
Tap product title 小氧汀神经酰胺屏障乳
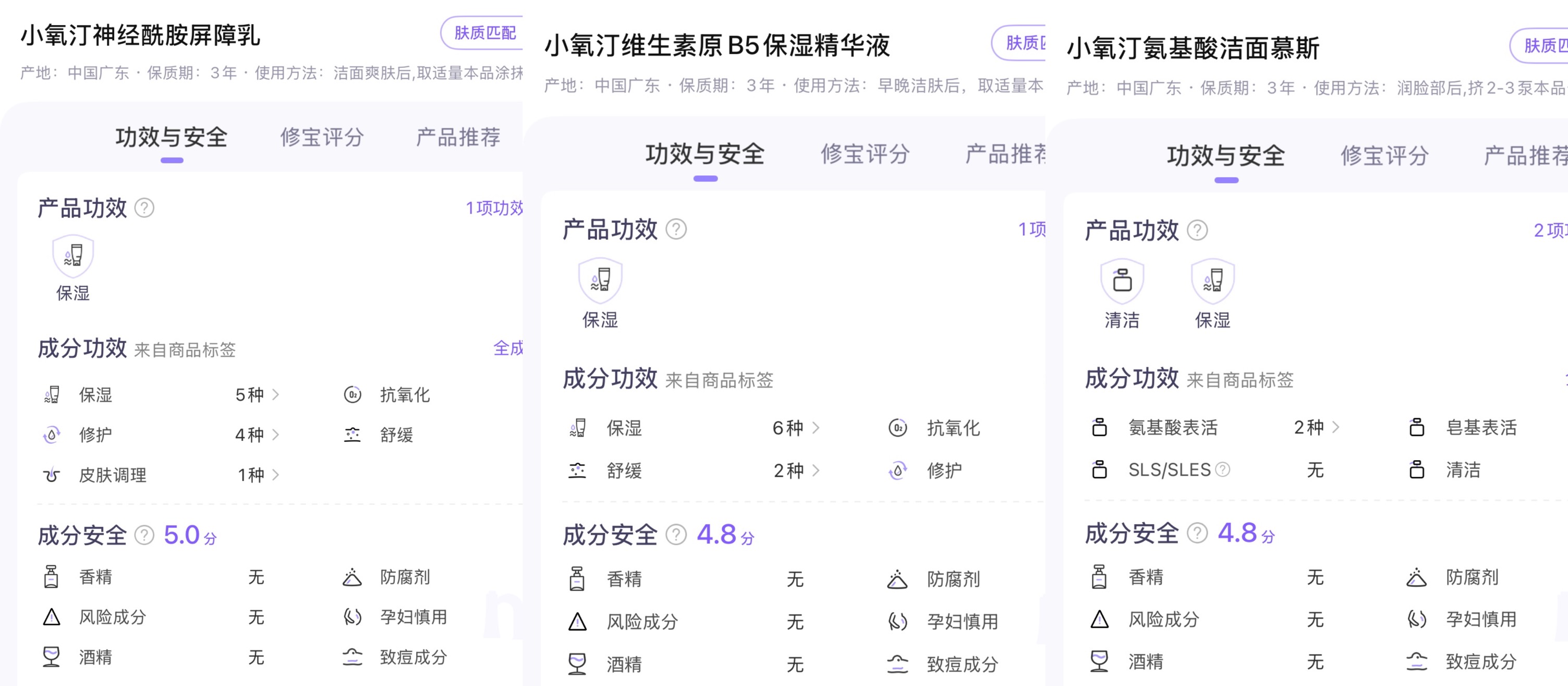point(141,35)
